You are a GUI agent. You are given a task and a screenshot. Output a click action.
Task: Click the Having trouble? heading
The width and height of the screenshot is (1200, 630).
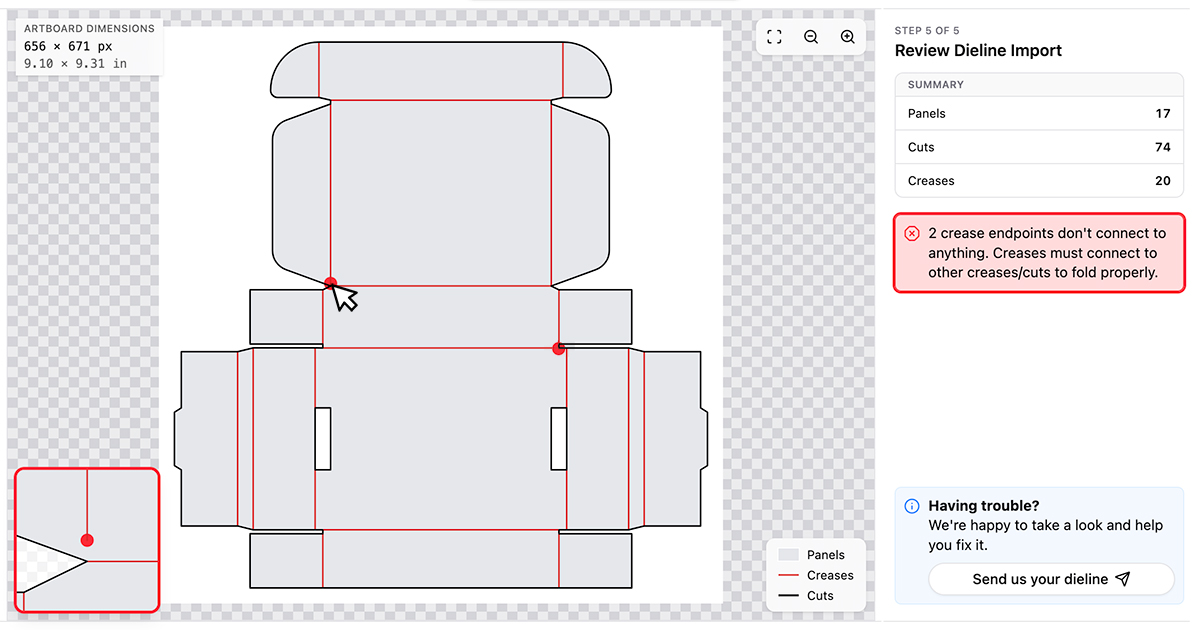tap(984, 506)
